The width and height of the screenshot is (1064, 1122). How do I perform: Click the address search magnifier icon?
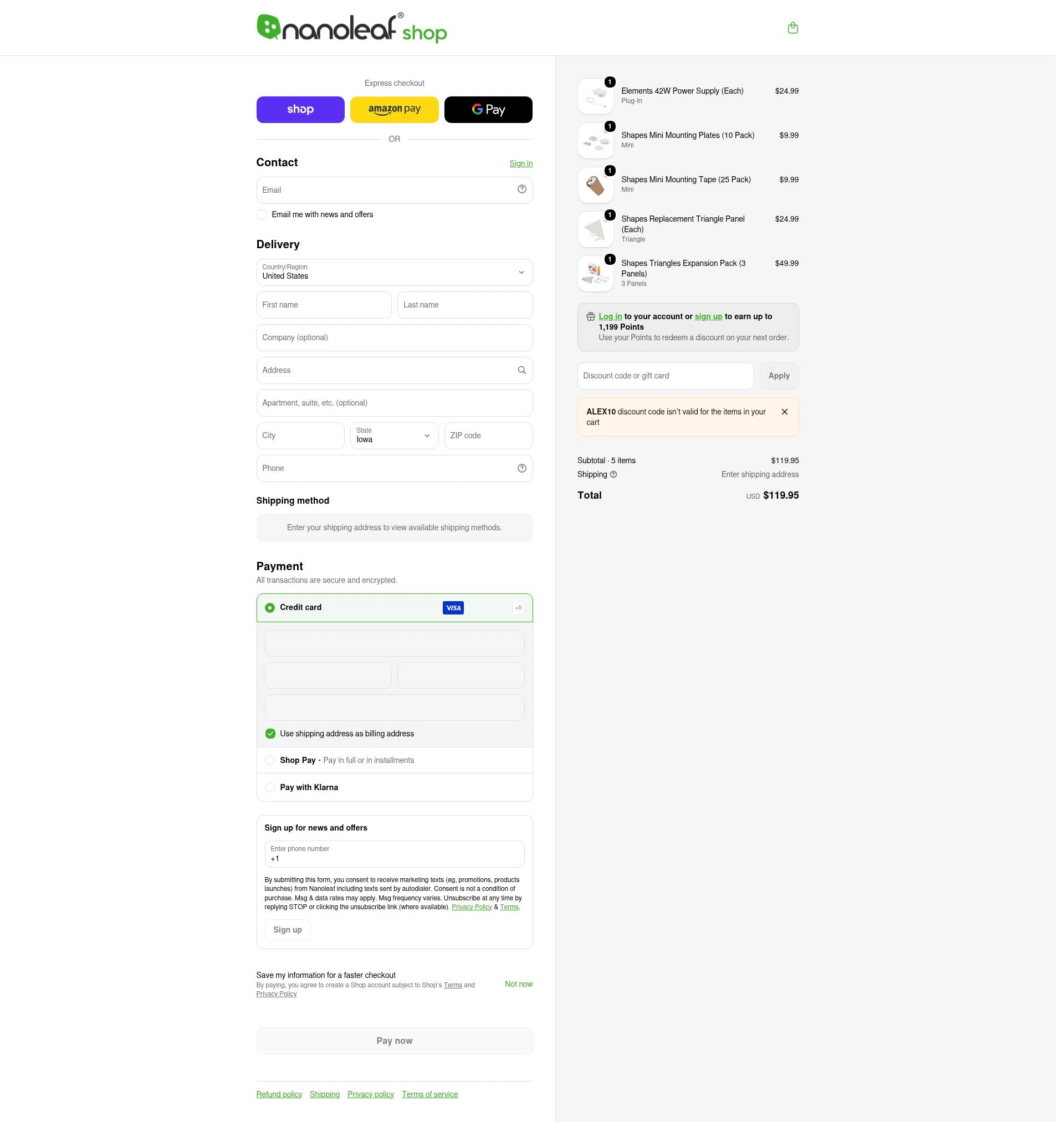pos(526,372)
